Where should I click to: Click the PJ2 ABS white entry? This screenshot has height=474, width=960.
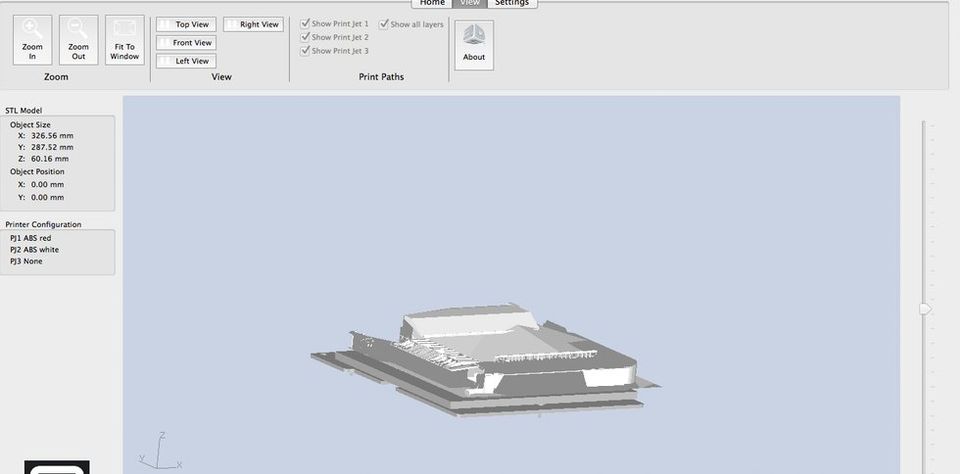click(34, 250)
